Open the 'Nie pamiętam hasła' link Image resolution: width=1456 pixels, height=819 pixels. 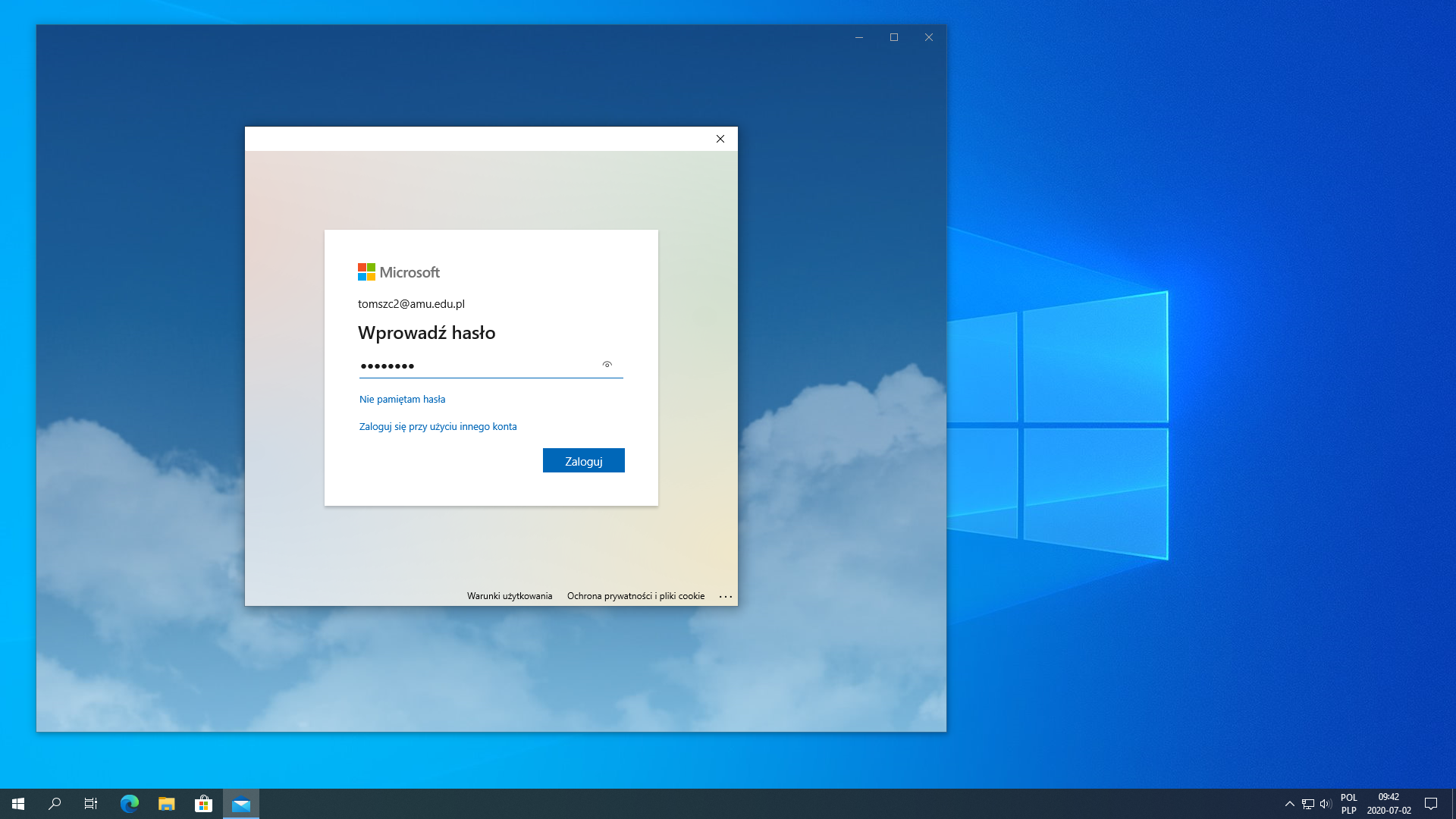pos(402,399)
